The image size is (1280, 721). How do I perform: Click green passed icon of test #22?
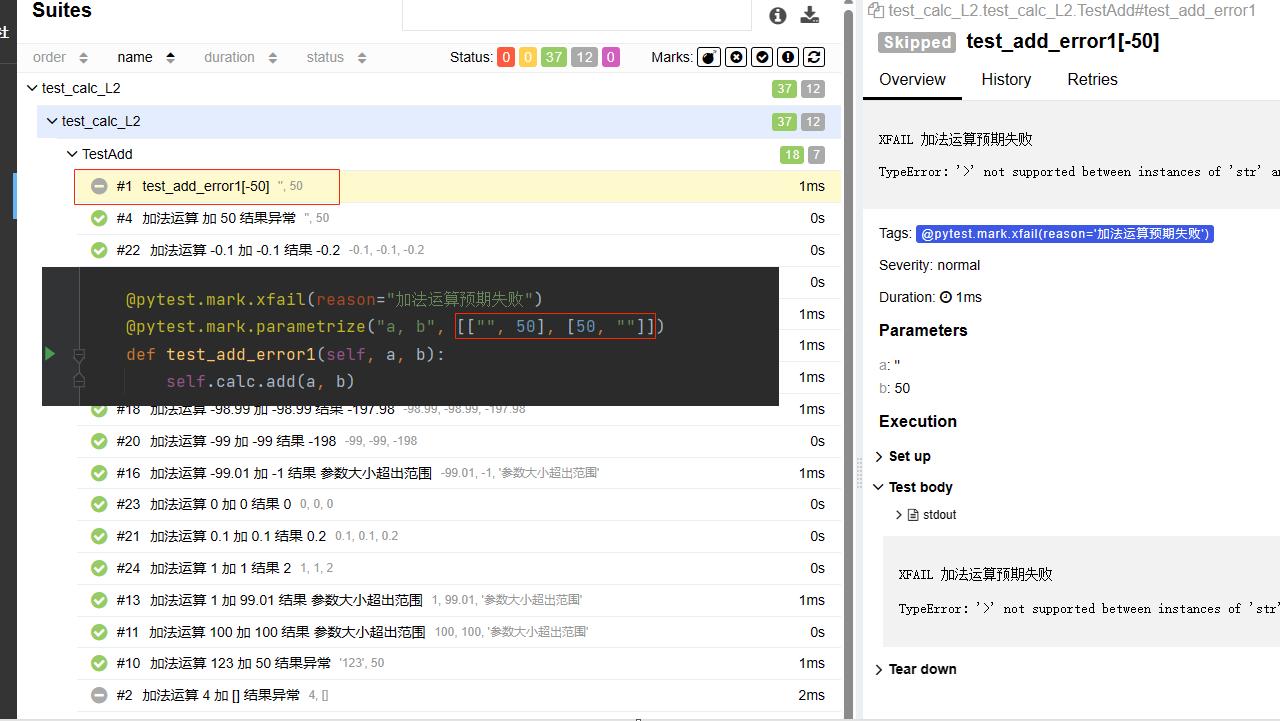pyautogui.click(x=99, y=250)
